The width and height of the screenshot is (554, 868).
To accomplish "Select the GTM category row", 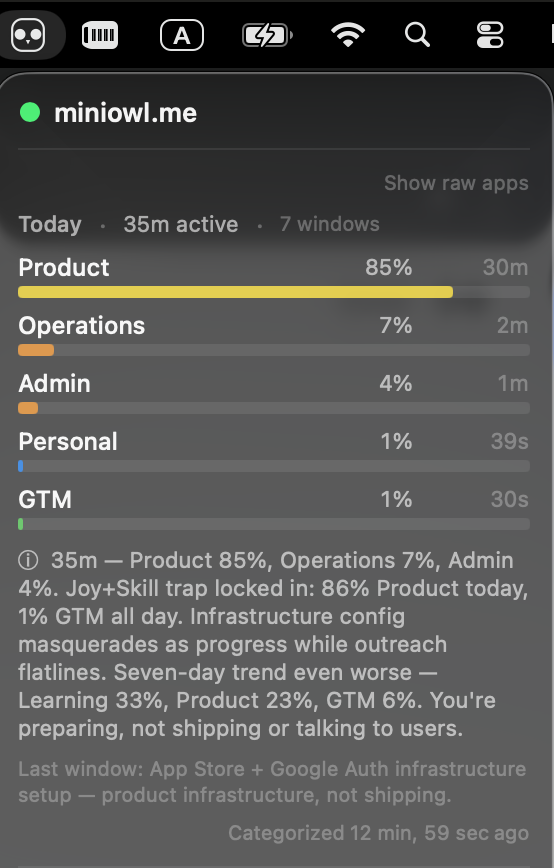I will [x=274, y=509].
